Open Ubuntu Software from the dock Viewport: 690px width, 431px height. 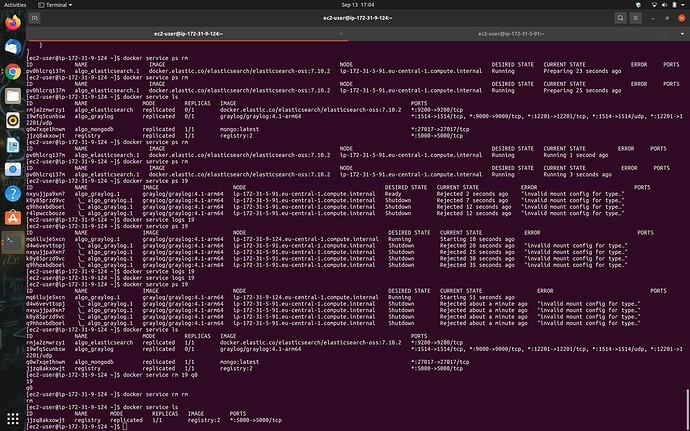pos(13,217)
